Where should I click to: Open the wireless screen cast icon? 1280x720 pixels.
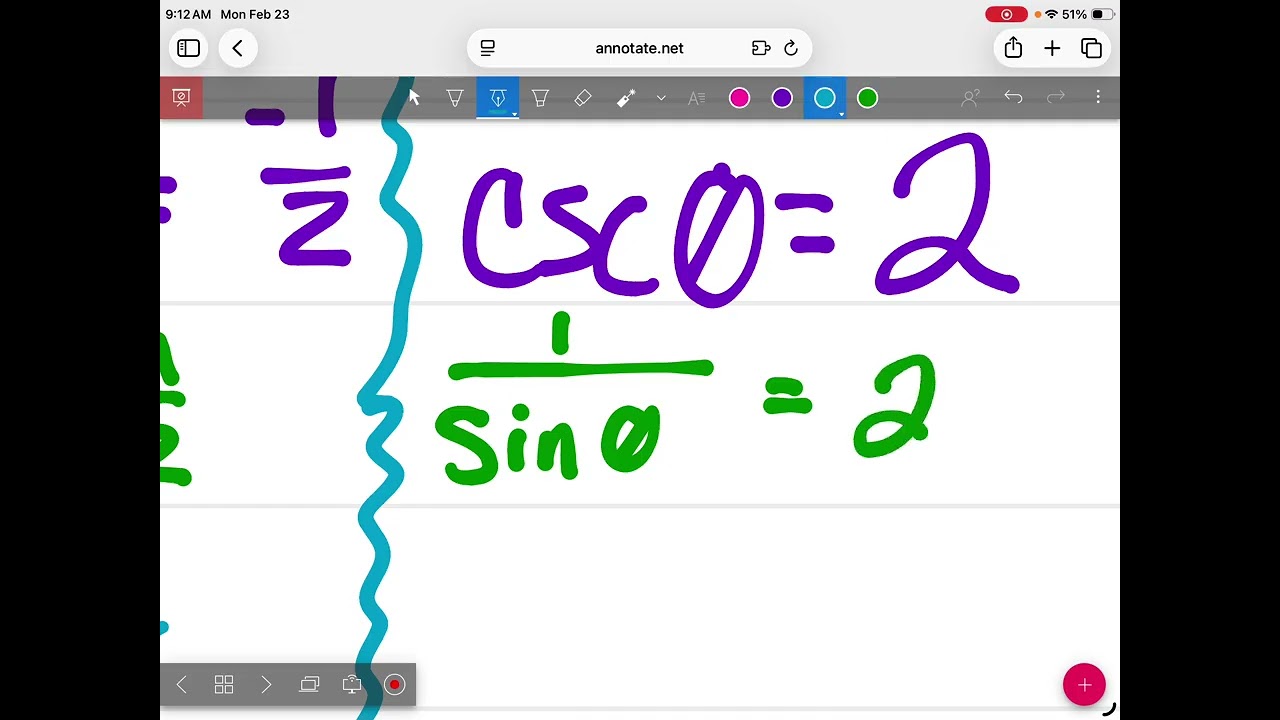[352, 684]
